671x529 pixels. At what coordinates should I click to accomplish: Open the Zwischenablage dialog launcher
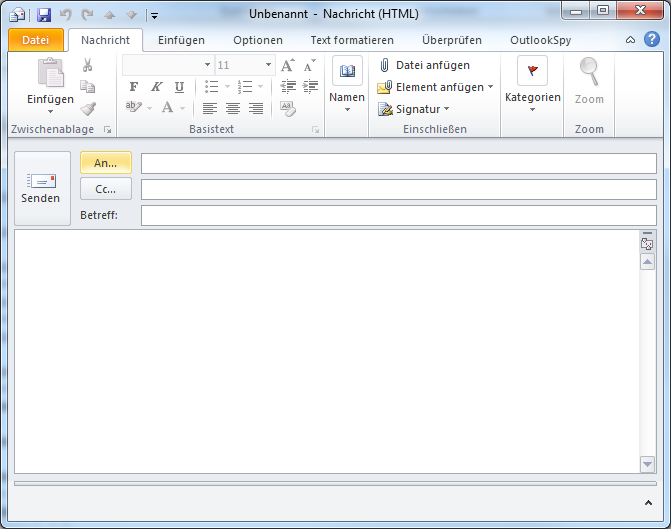pyautogui.click(x=107, y=130)
